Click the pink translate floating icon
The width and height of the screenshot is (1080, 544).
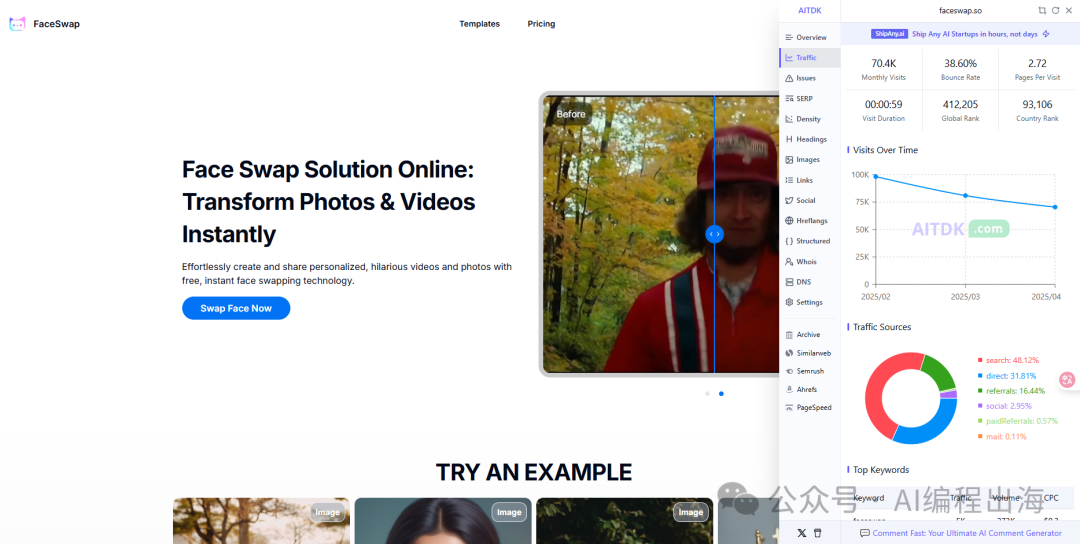pos(1067,380)
